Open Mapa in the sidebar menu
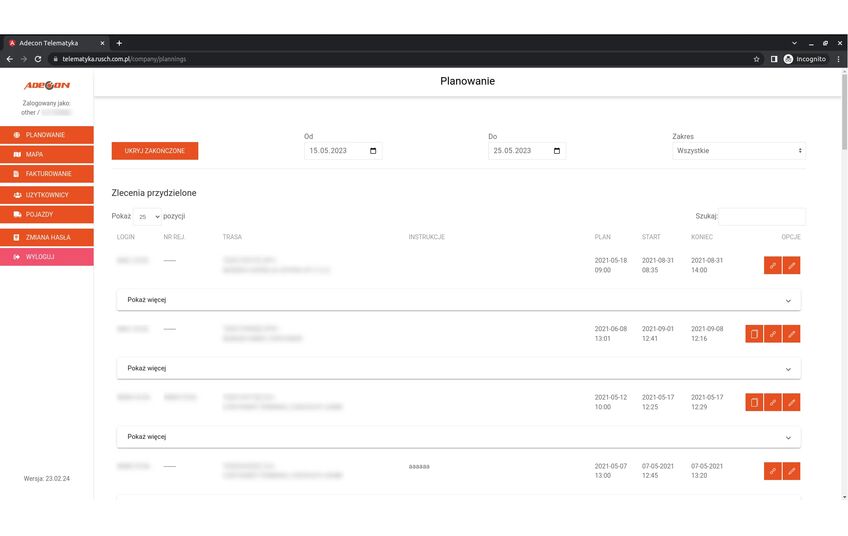Screen dimensions: 848x536 tap(47, 155)
